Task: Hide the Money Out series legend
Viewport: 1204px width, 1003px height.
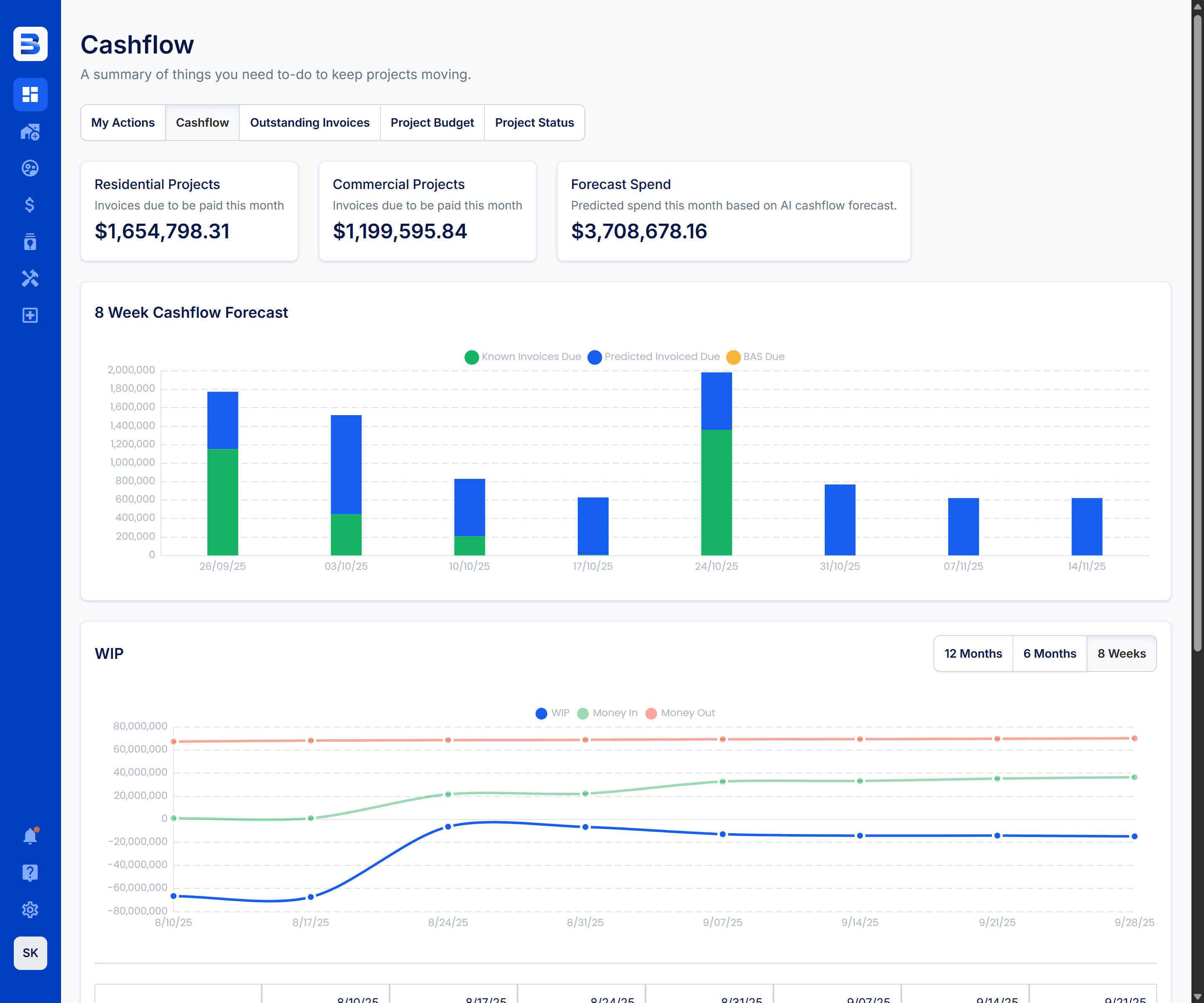Action: click(x=681, y=713)
